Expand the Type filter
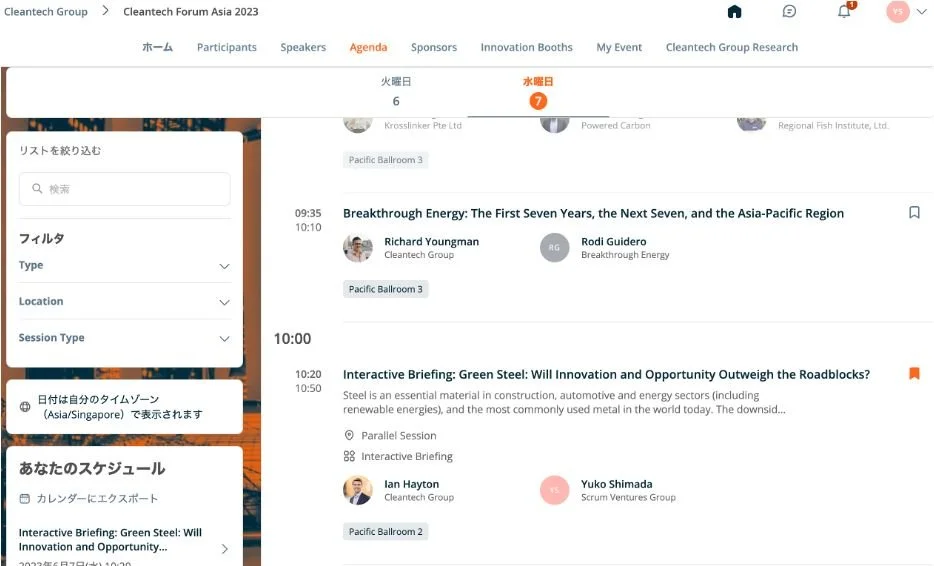The width and height of the screenshot is (934, 566). [x=124, y=265]
